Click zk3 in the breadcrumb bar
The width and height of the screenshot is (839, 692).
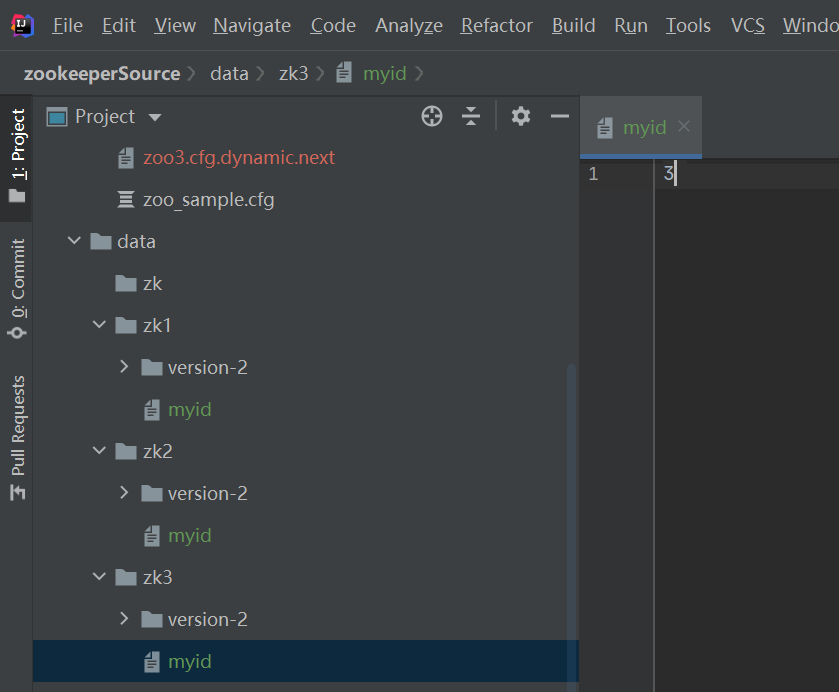coord(293,73)
